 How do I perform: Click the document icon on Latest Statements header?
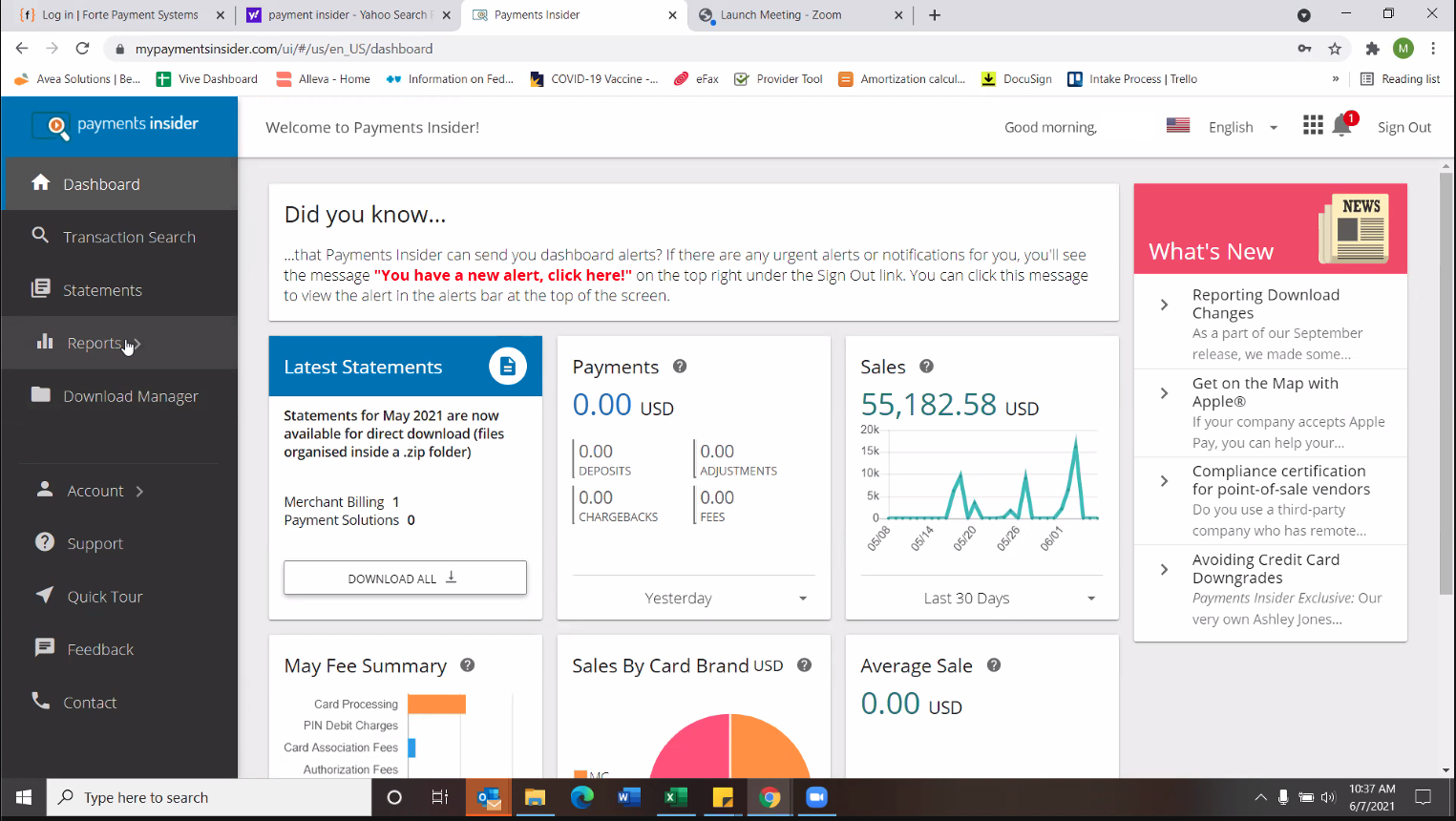[x=508, y=366]
